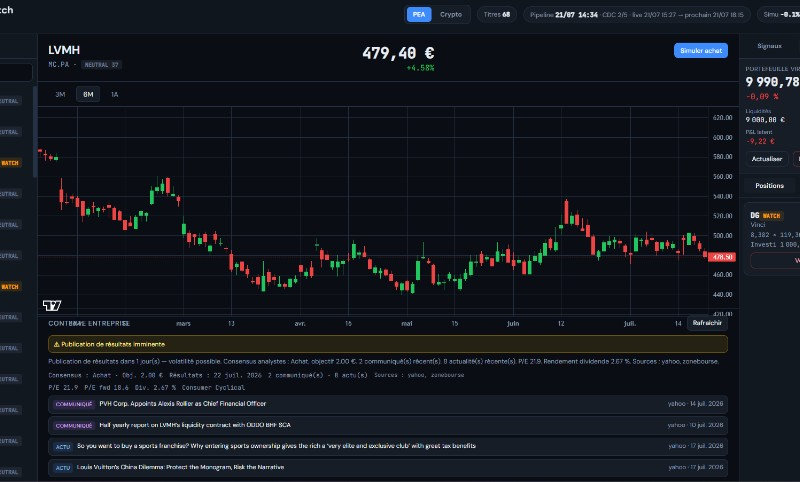Select the 1A chart range
Image resolution: width=800 pixels, height=482 pixels.
coord(115,94)
